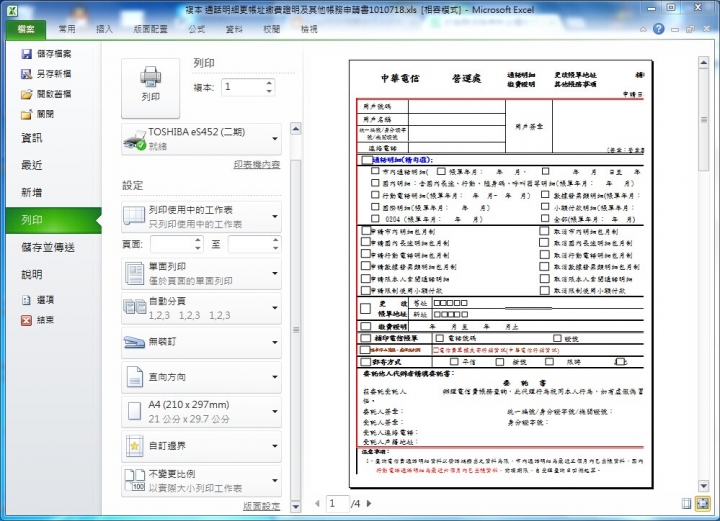Click the Options icon in sidebar
The image size is (720, 521).
point(27,300)
